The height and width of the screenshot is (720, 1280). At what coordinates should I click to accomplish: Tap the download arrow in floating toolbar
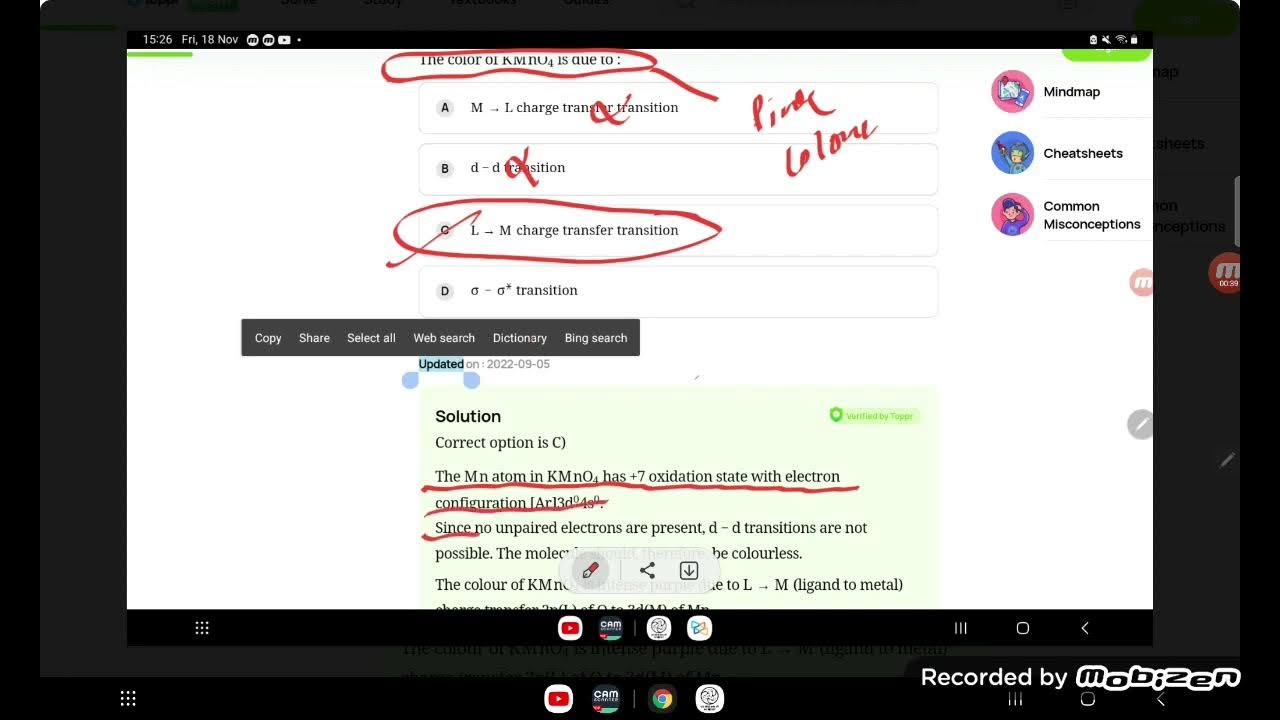click(689, 571)
